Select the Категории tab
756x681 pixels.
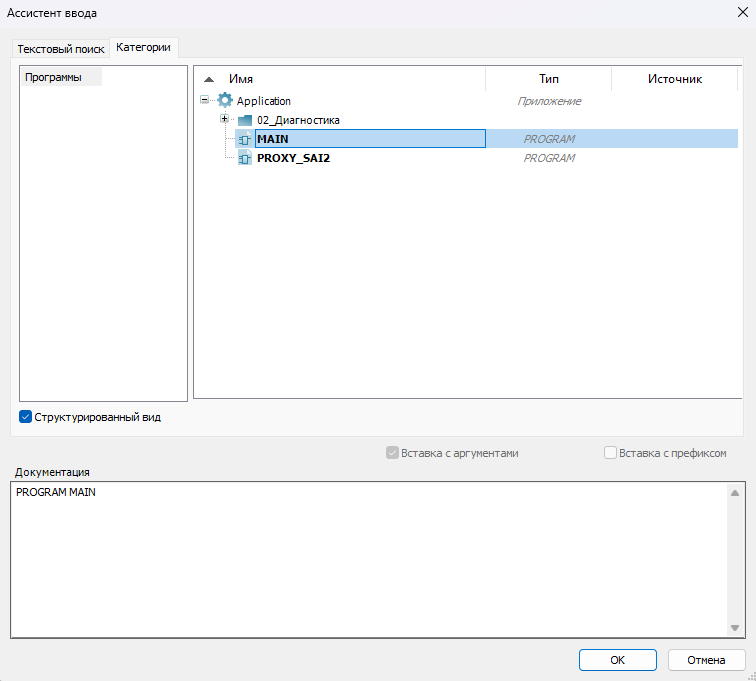[144, 48]
